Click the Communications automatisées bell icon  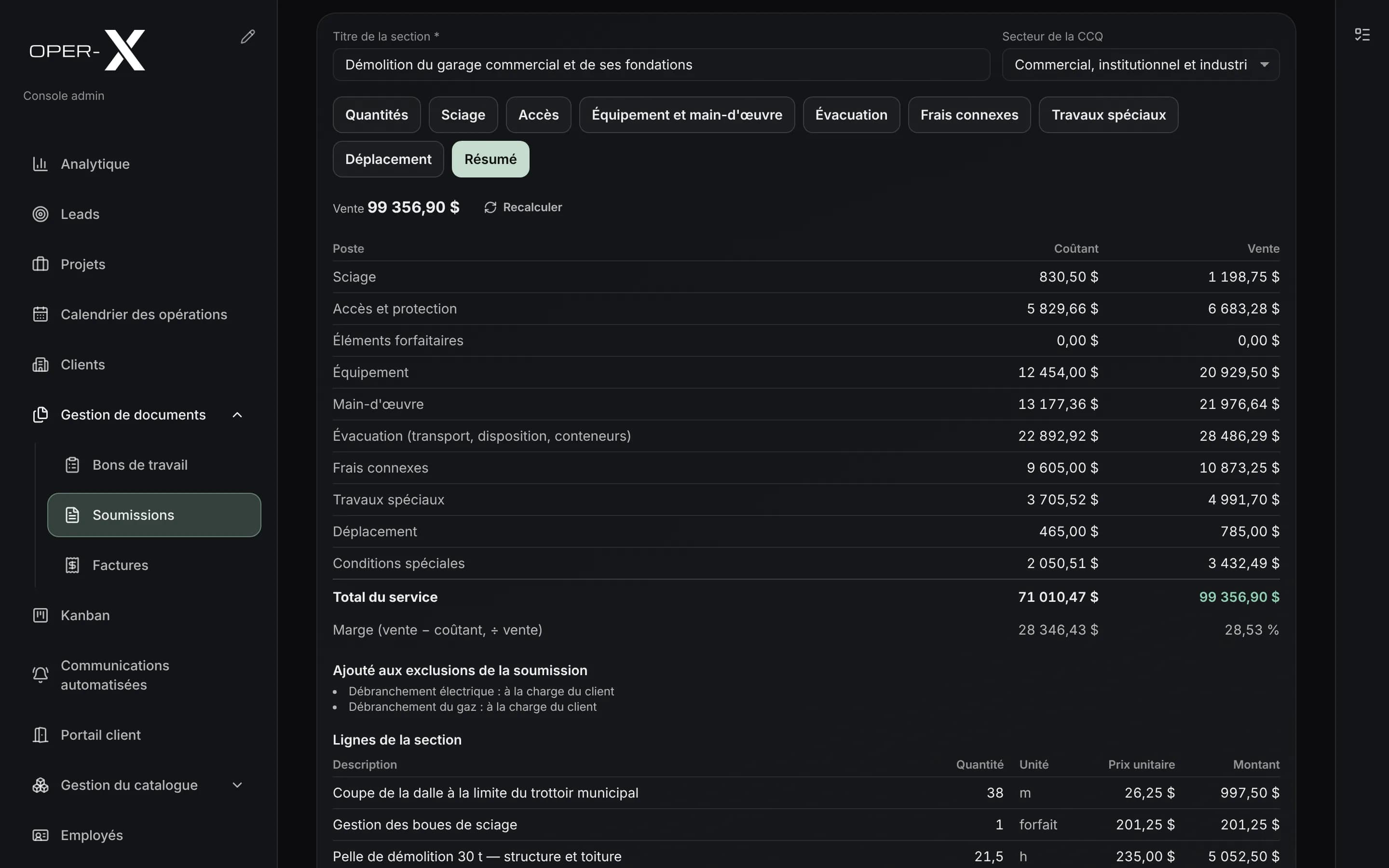40,675
